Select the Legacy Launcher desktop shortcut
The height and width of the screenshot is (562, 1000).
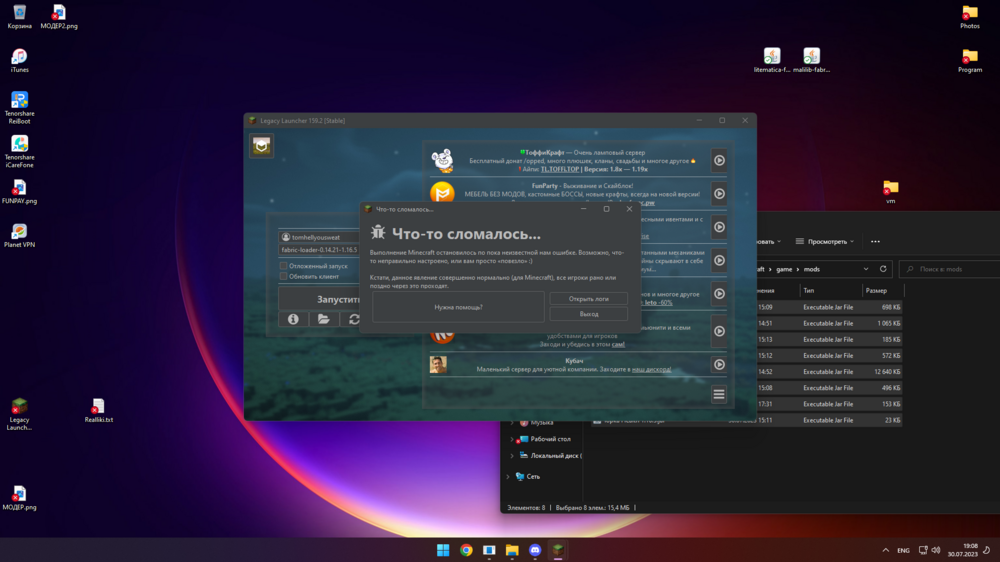click(19, 414)
